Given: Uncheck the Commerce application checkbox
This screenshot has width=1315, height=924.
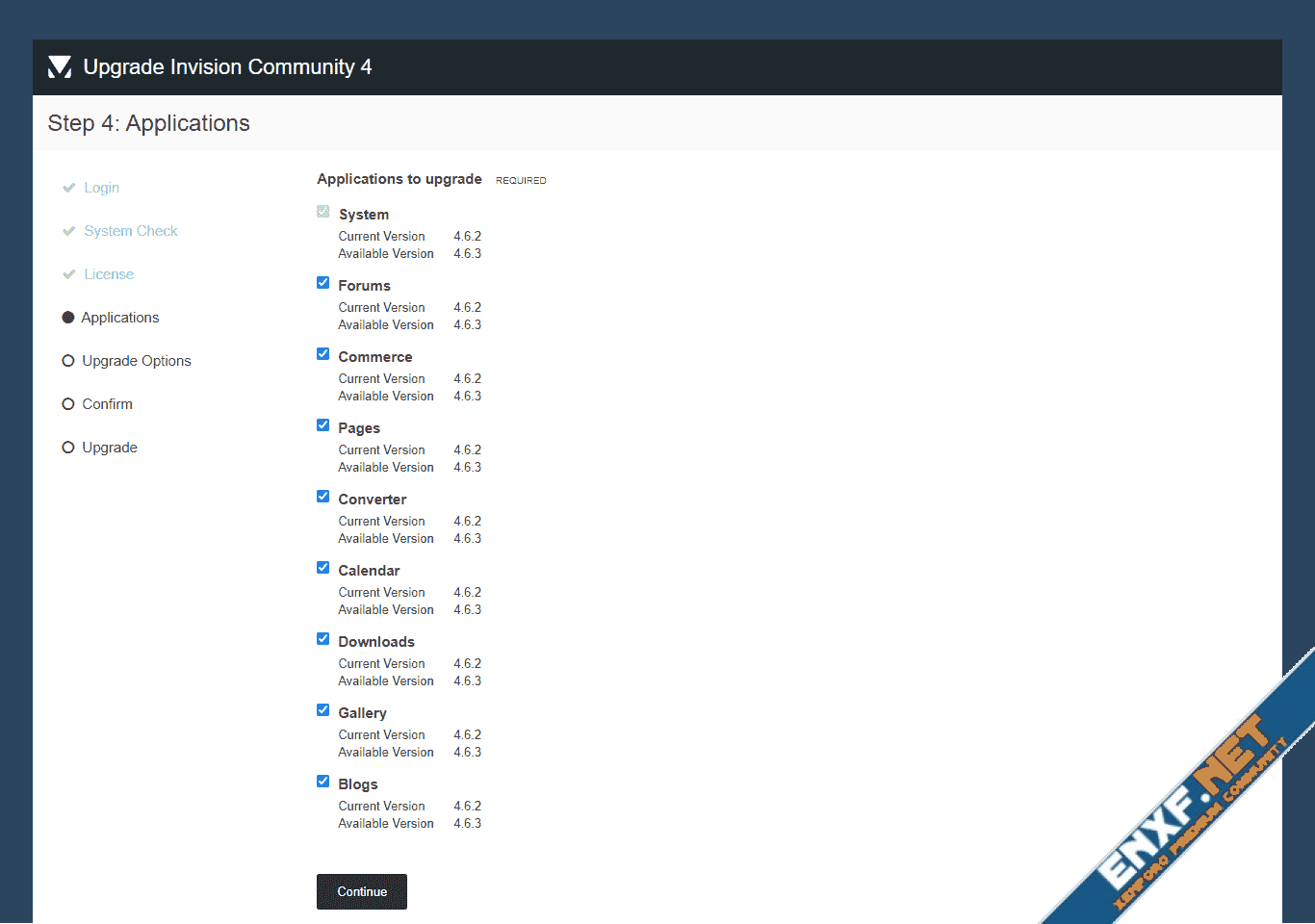Looking at the screenshot, I should pyautogui.click(x=323, y=354).
